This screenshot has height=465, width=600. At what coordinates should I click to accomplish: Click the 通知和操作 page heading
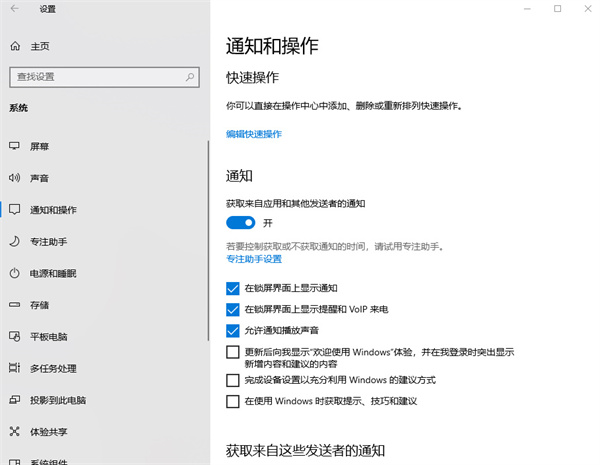point(272,46)
